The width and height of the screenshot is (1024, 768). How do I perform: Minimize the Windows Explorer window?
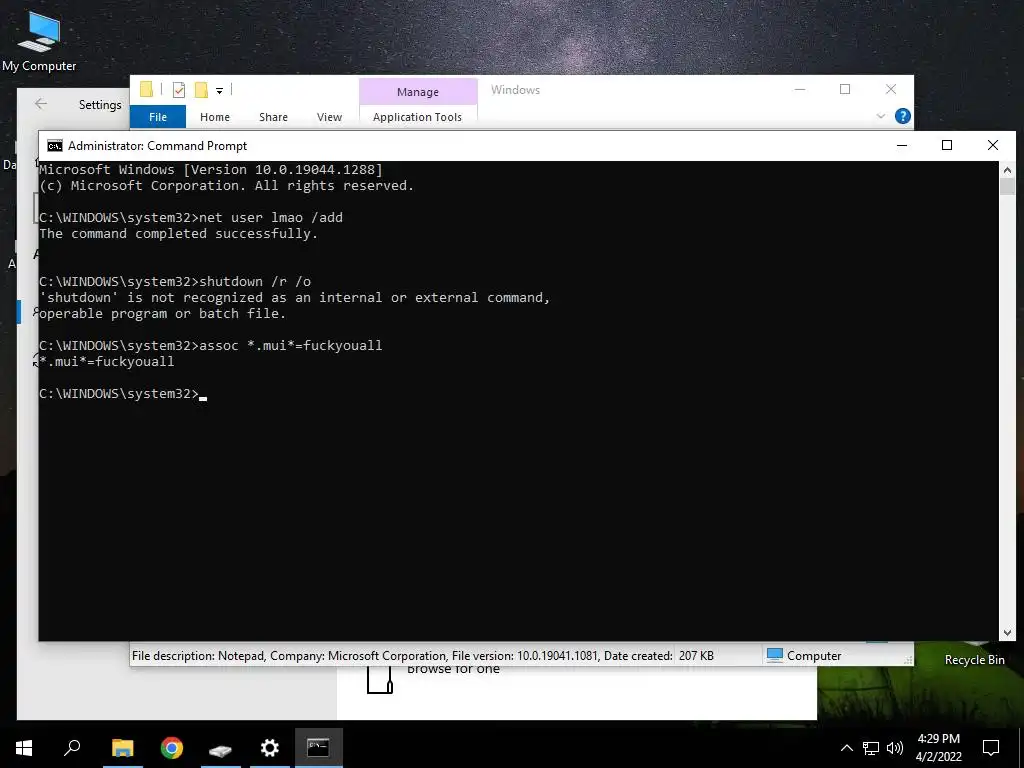coord(799,89)
